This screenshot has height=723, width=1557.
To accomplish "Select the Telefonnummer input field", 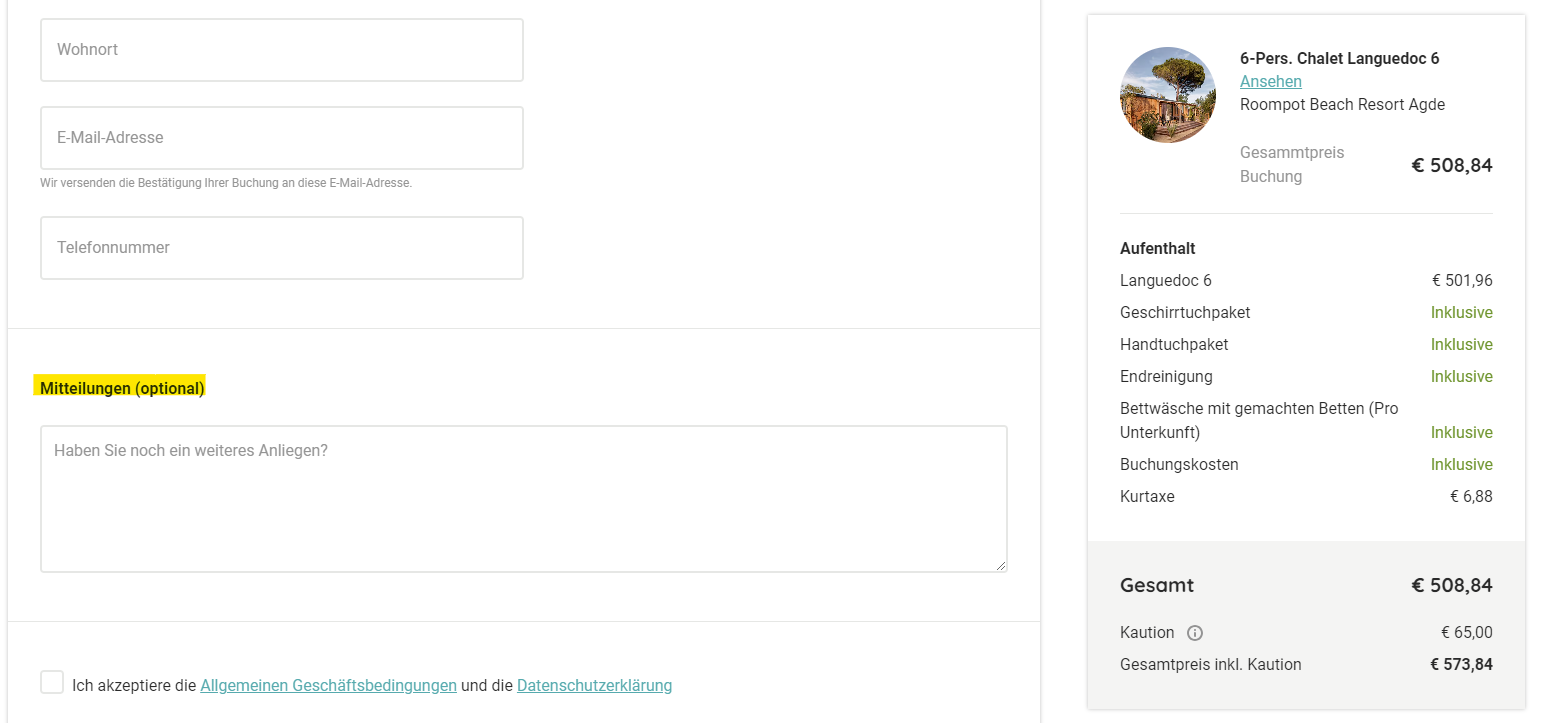I will coord(281,248).
